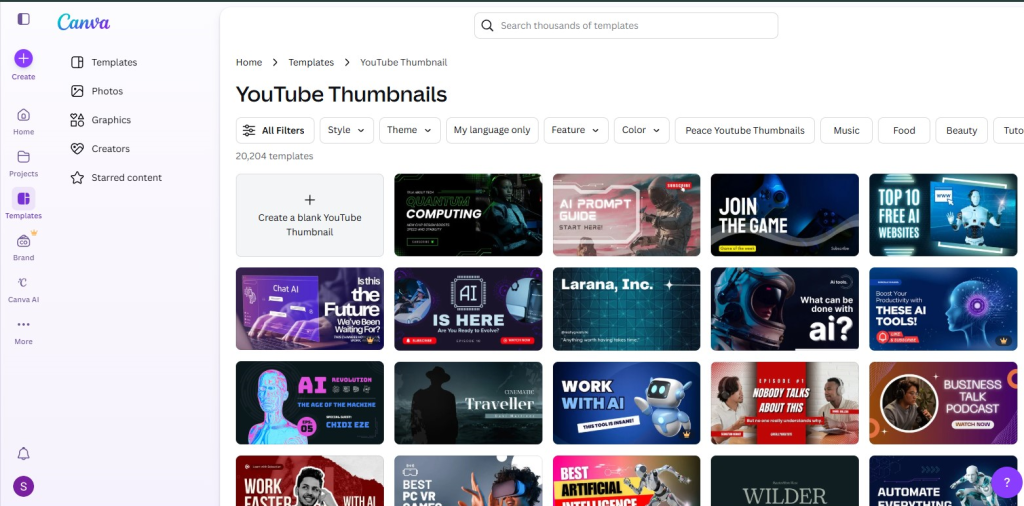Viewport: 1024px width, 506px height.
Task: Open Creators menu item text
Action: [x=110, y=148]
